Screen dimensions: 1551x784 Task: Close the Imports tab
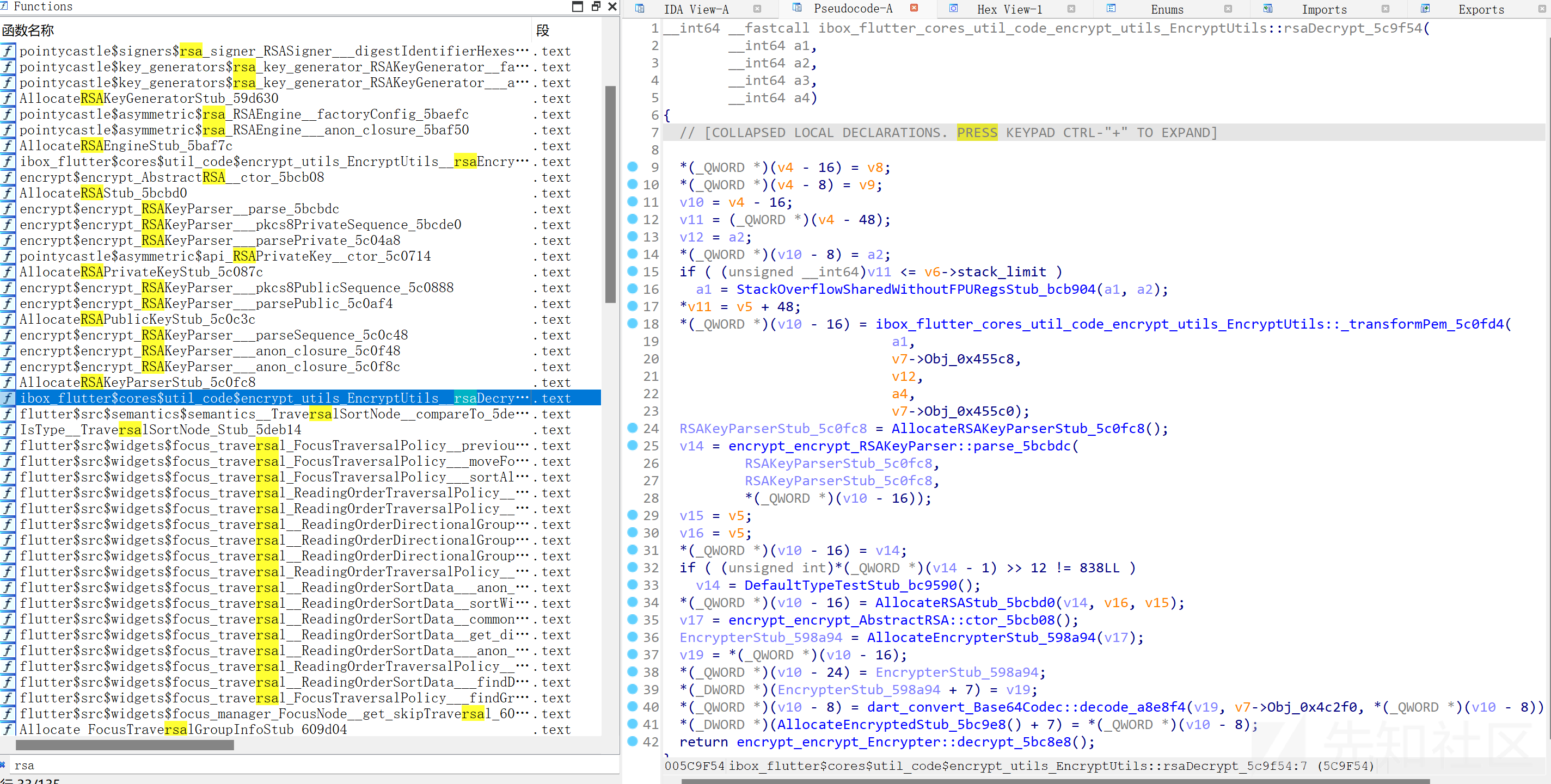1386,9
